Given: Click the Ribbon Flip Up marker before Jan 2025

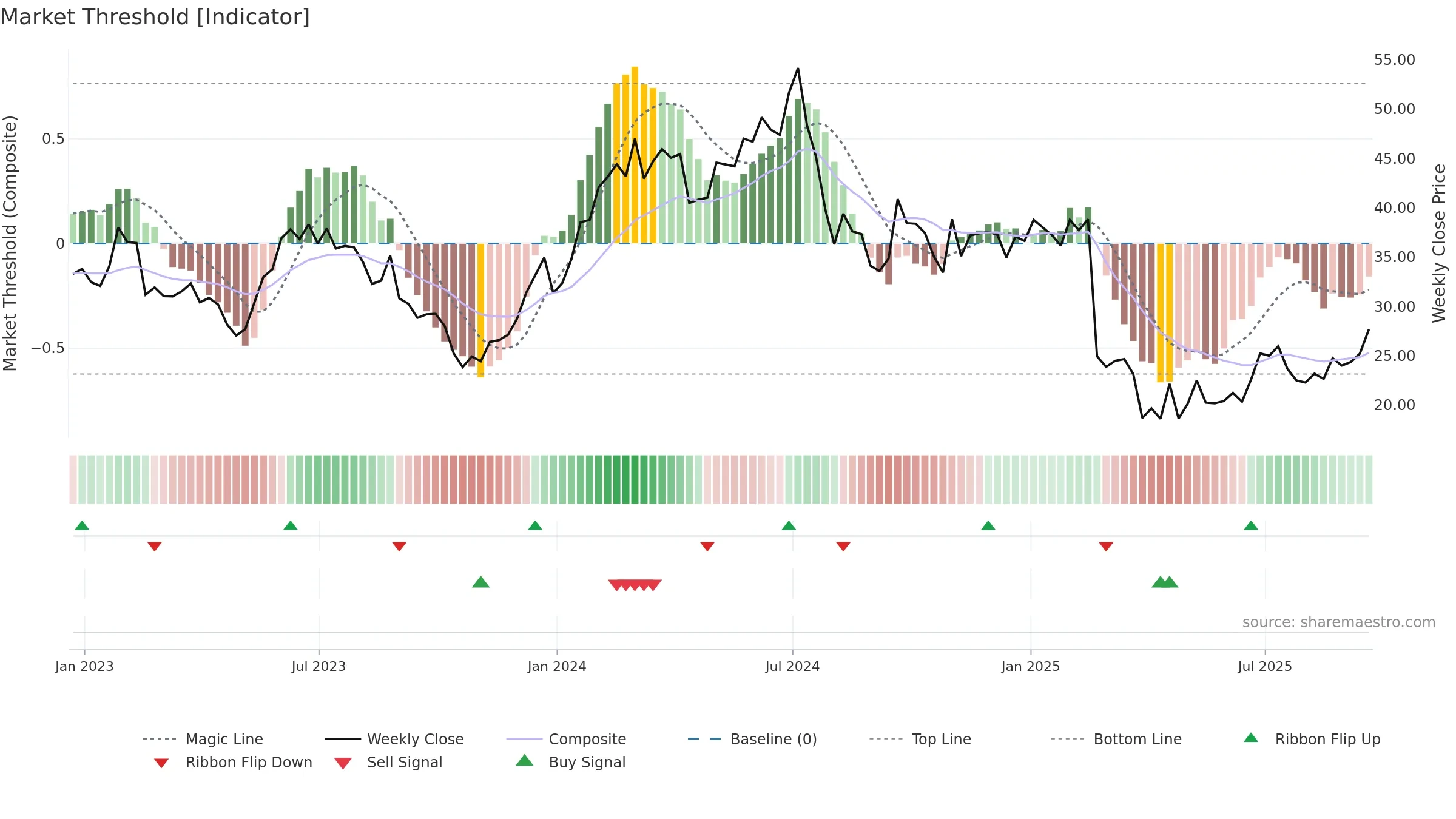Looking at the screenshot, I should click(988, 525).
